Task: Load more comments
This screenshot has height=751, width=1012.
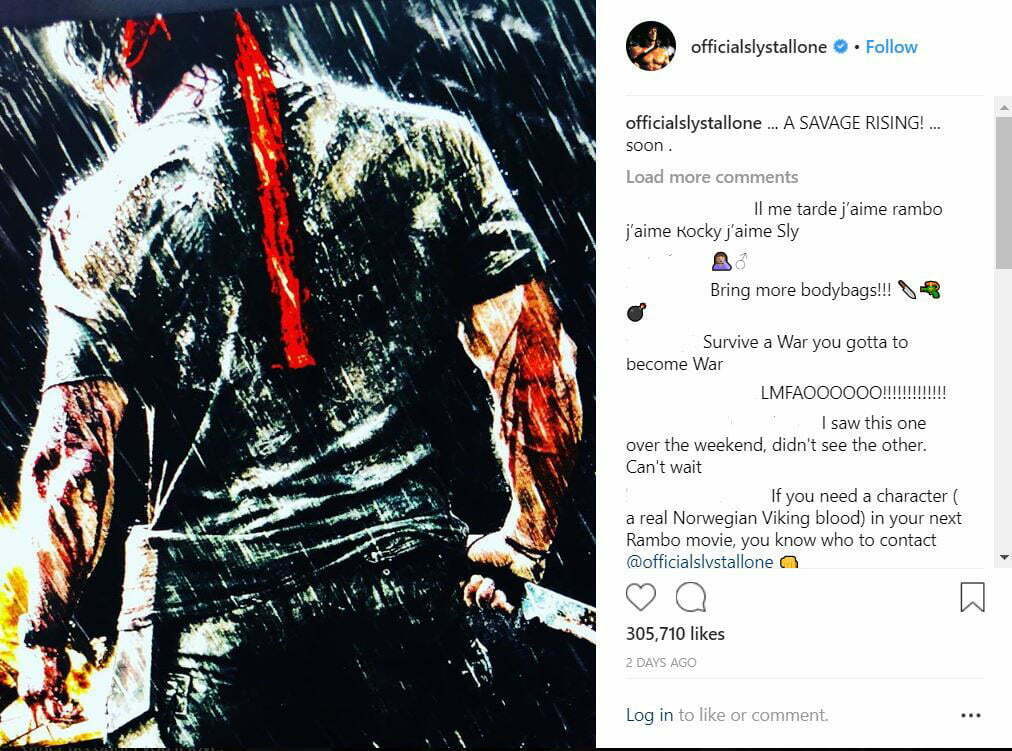Action: pos(712,177)
